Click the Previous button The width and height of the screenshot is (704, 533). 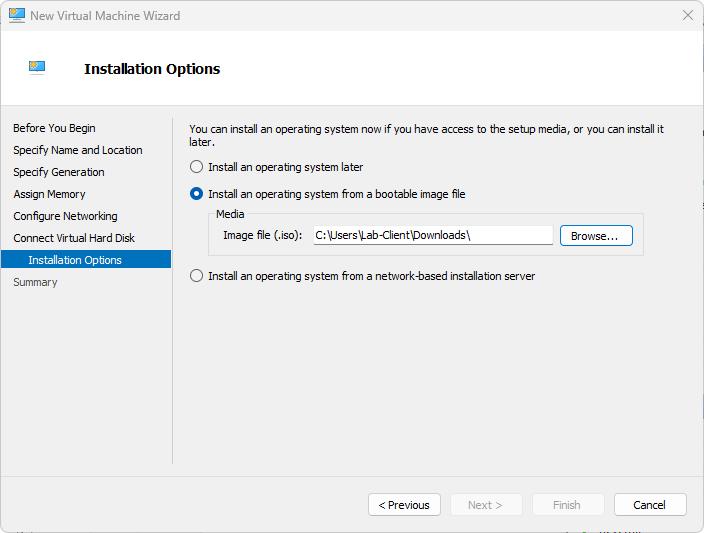click(404, 505)
